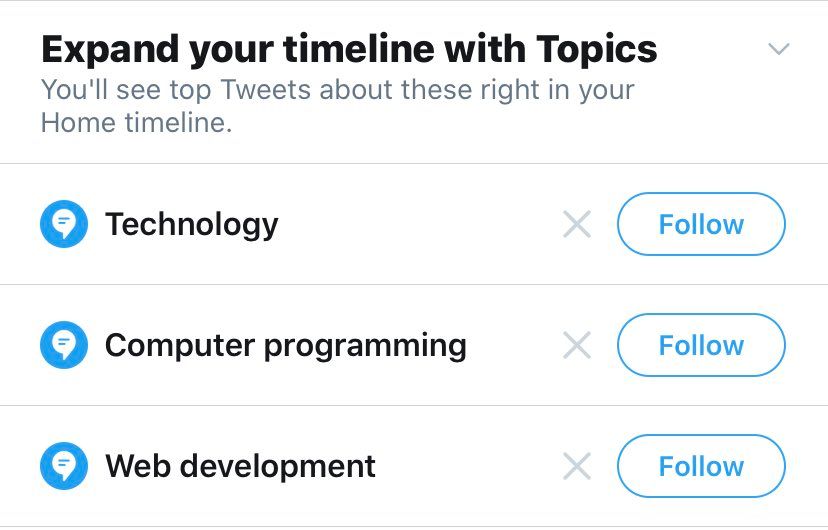Click the Web development topic bubble icon
The height and width of the screenshot is (530, 828).
(64, 466)
